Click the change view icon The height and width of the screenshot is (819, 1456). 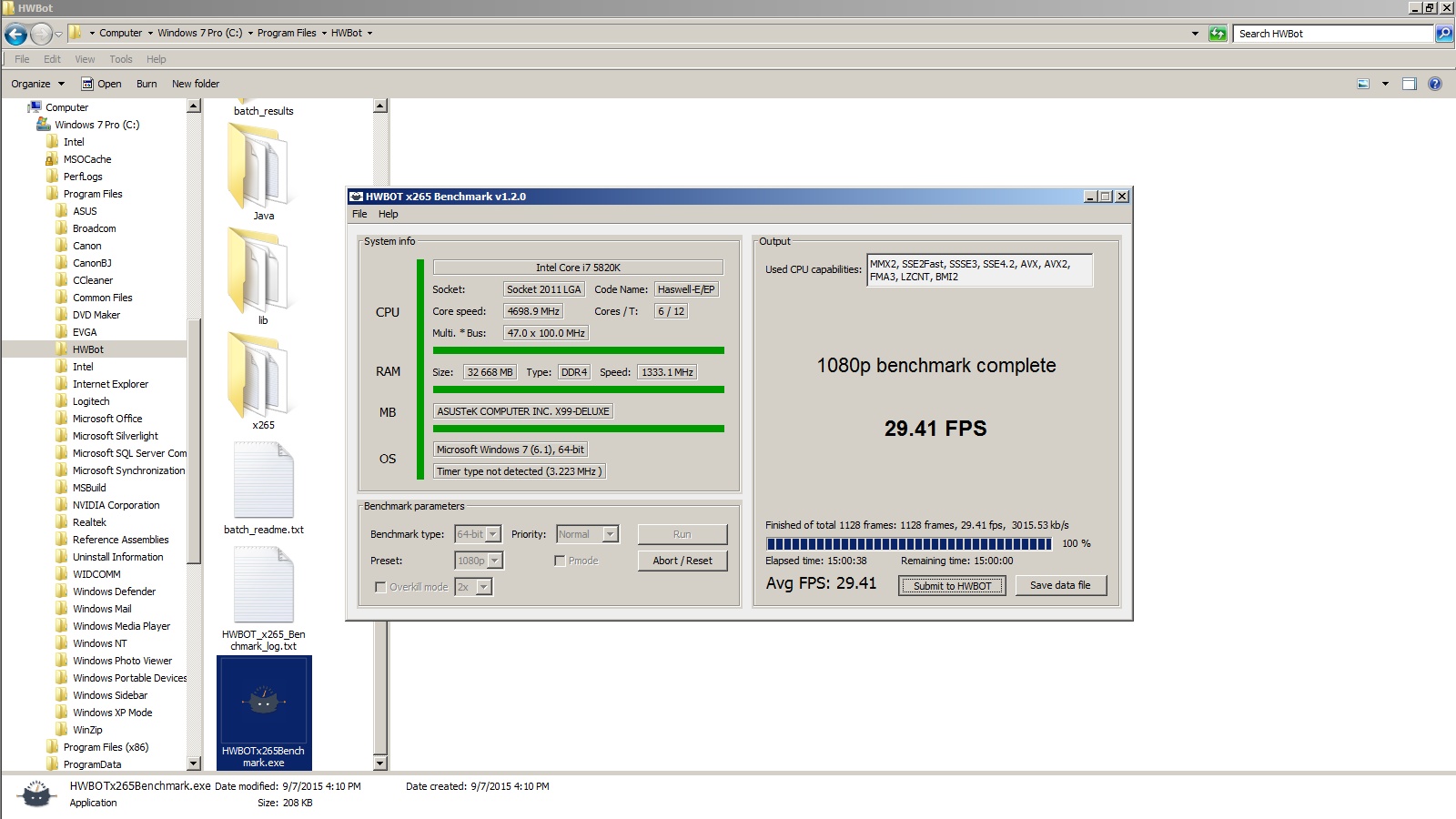[1363, 84]
